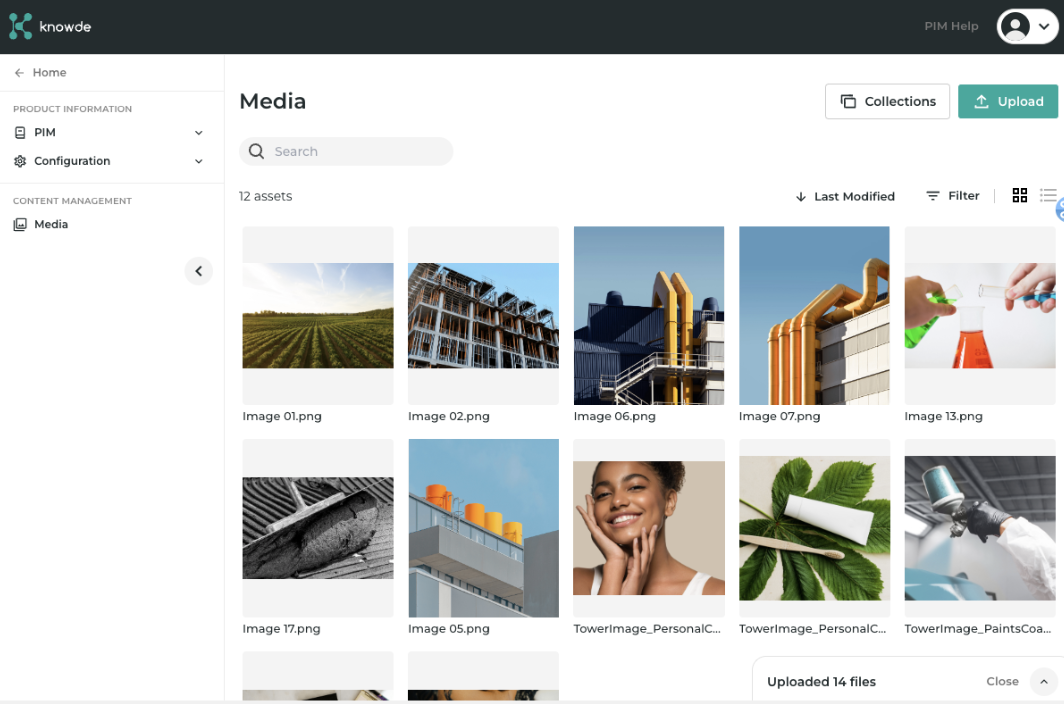Image resolution: width=1064 pixels, height=704 pixels.
Task: Select the Image 01.png thumbnail
Action: [318, 315]
